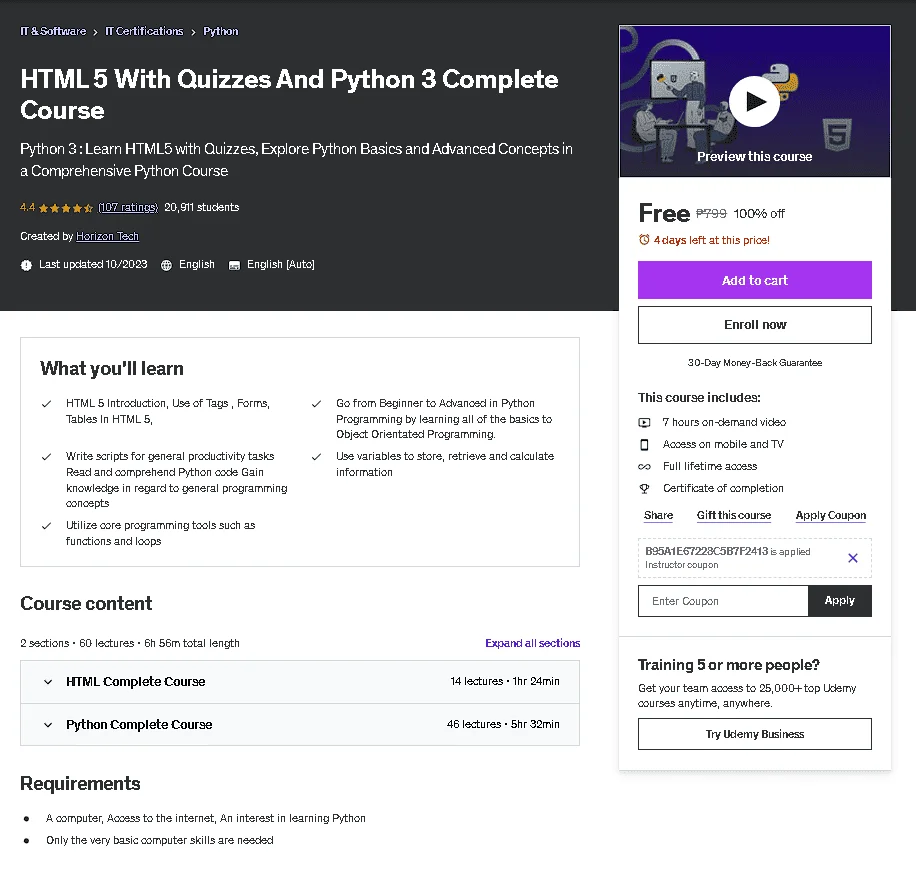Click 2 sections 60 lectures summary text
Viewport: 916px width, 873px height.
(130, 643)
